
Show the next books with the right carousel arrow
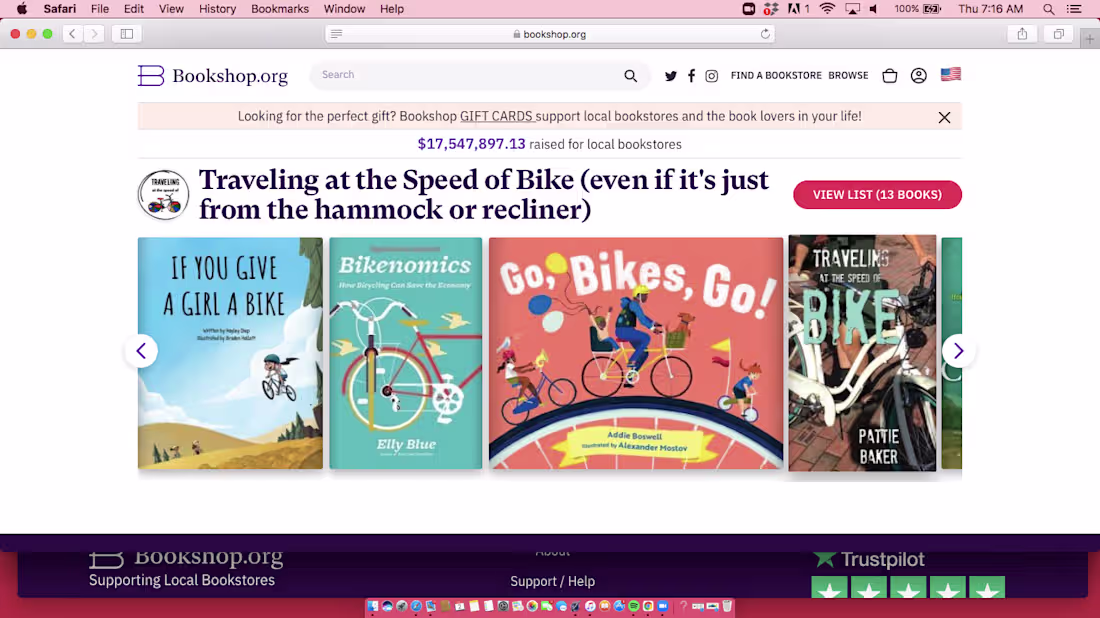click(958, 351)
